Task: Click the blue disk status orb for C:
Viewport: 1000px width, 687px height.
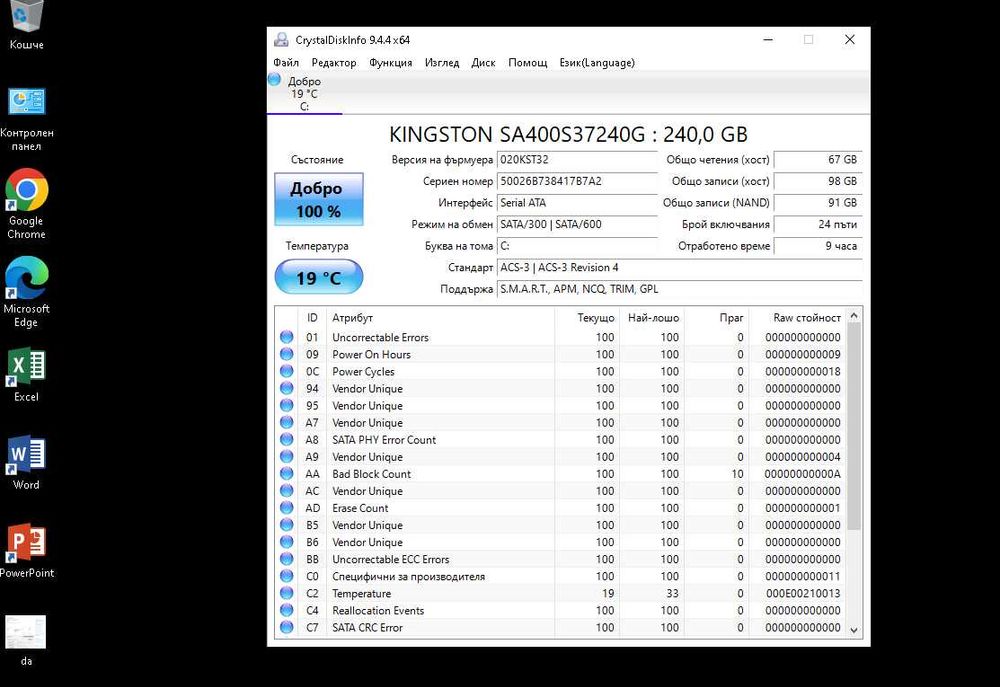Action: pyautogui.click(x=275, y=80)
